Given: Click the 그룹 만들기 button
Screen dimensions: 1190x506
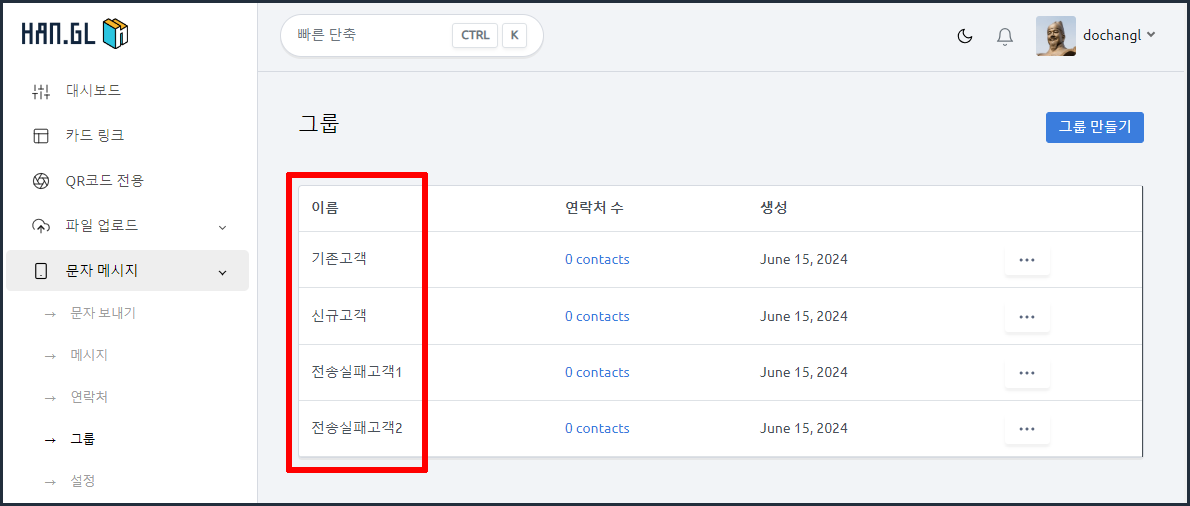Looking at the screenshot, I should (x=1094, y=127).
